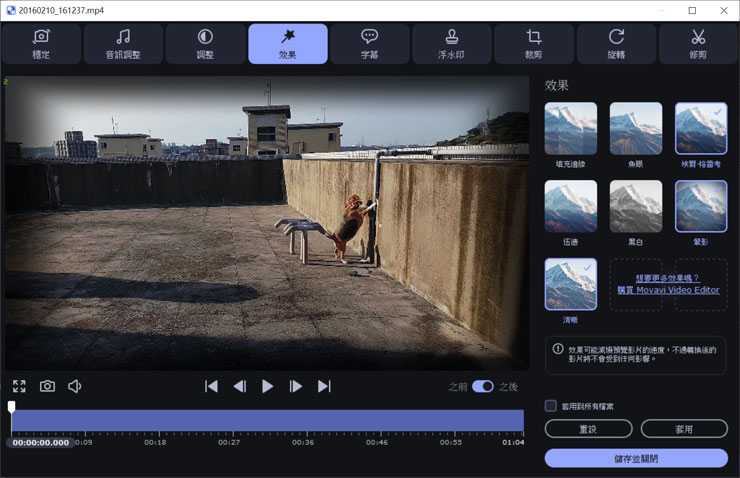Click the 儲存並關閉 save and close button
The width and height of the screenshot is (740, 478).
(x=636, y=458)
